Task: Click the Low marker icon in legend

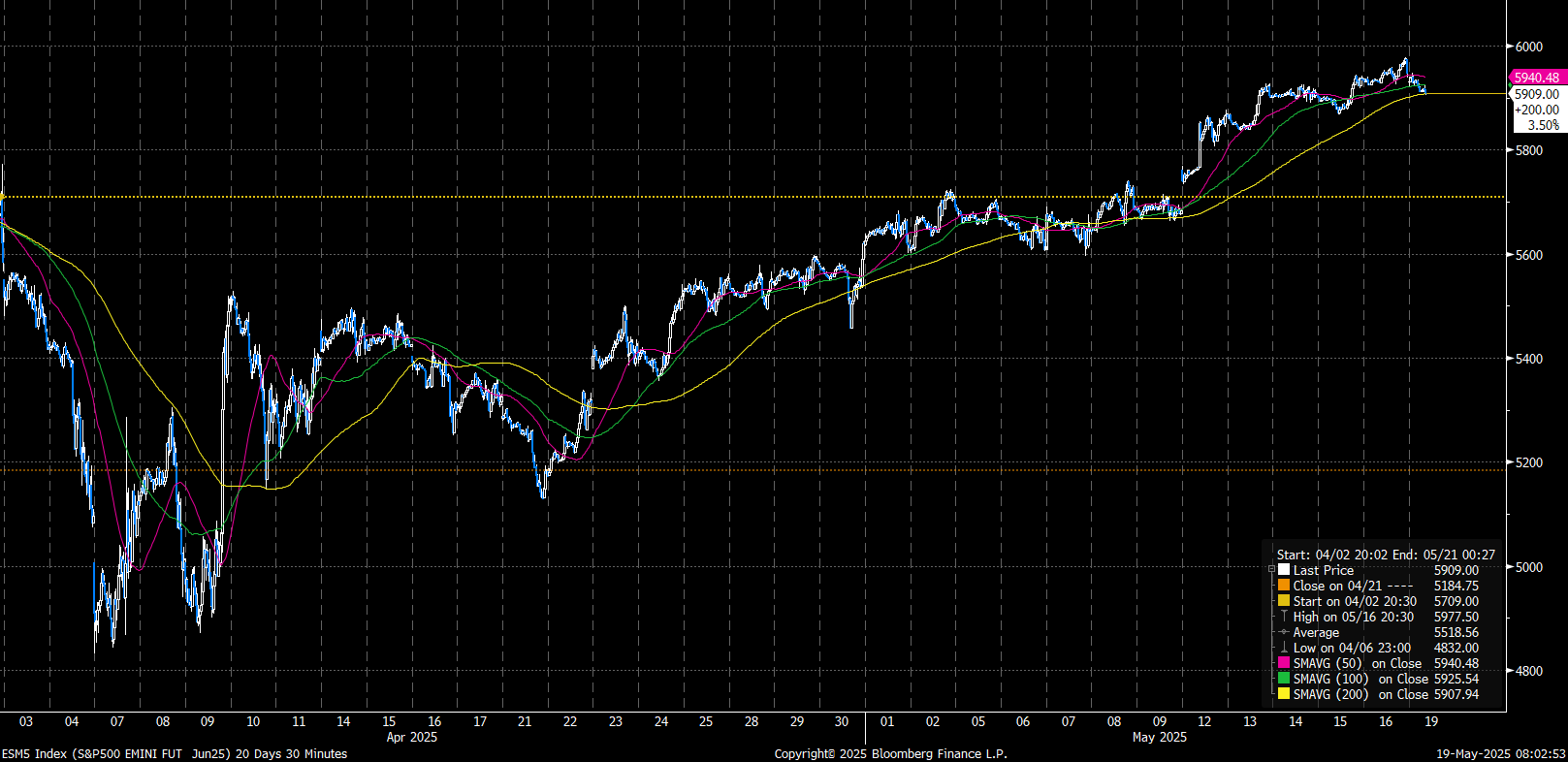Action: click(1284, 648)
